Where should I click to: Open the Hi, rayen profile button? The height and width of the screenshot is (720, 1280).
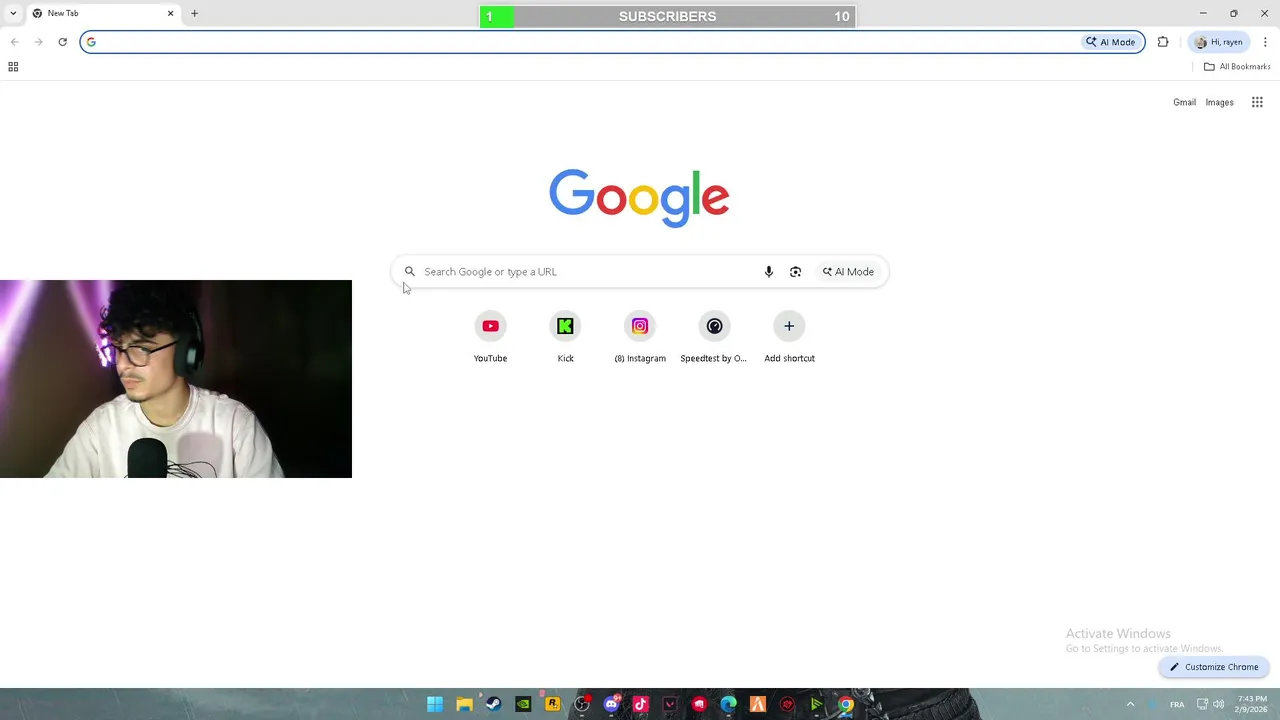click(x=1219, y=42)
